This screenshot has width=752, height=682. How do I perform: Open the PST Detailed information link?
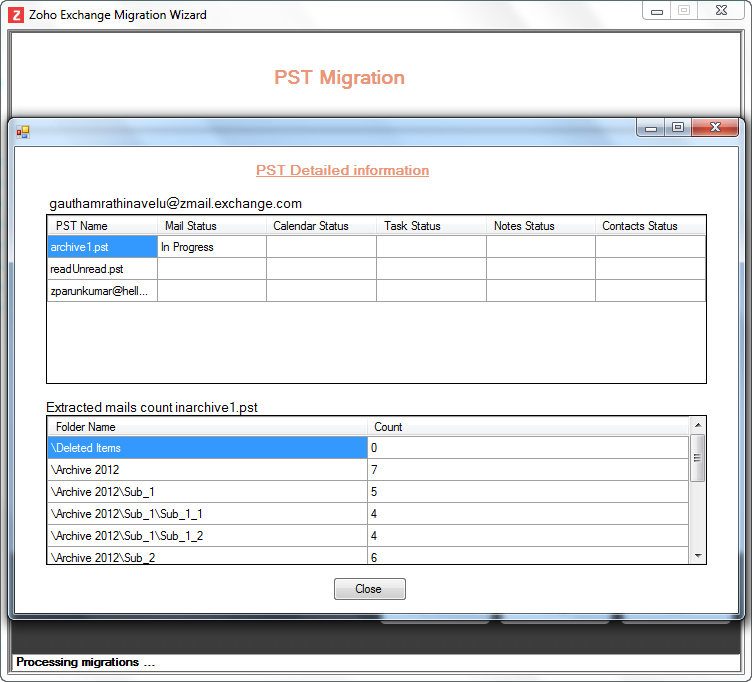coord(342,170)
